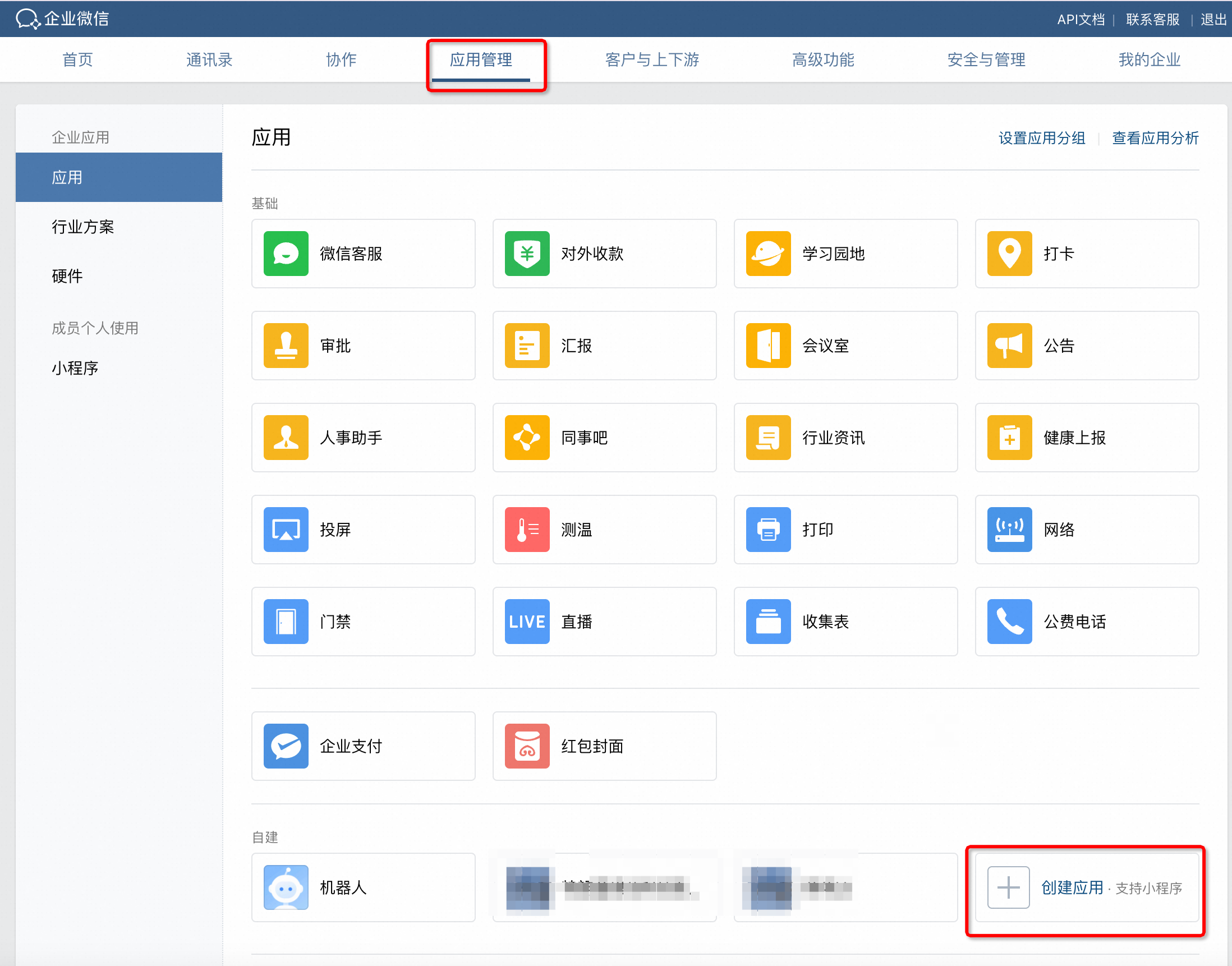Click the 收集表 label

pyautogui.click(x=825, y=622)
